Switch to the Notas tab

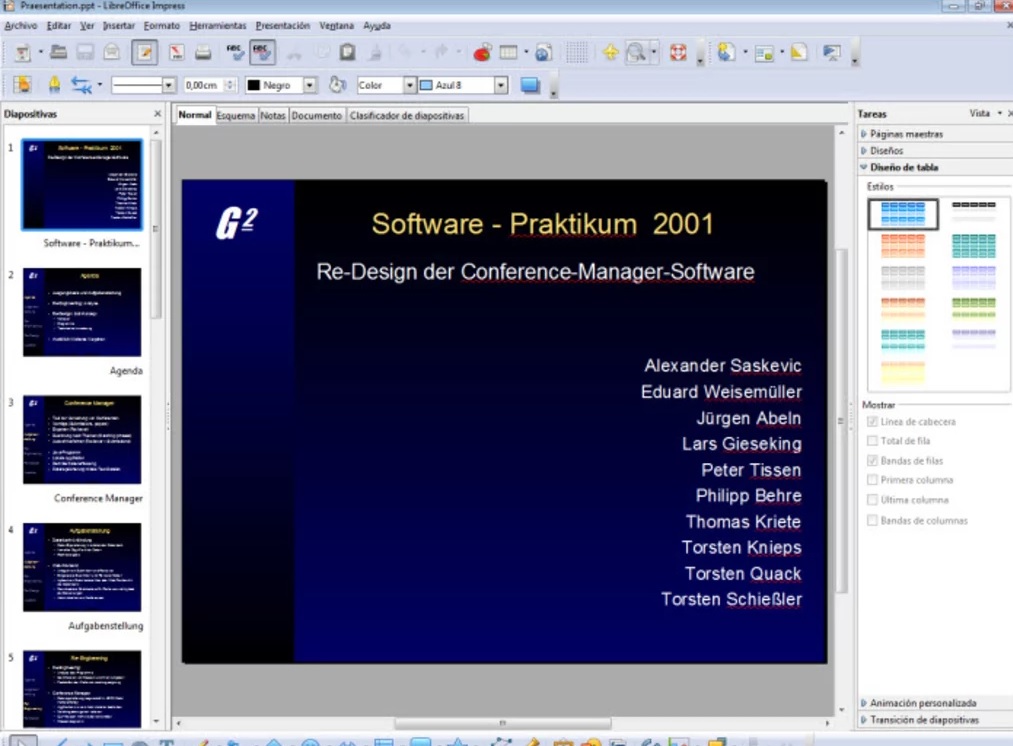pyautogui.click(x=273, y=116)
